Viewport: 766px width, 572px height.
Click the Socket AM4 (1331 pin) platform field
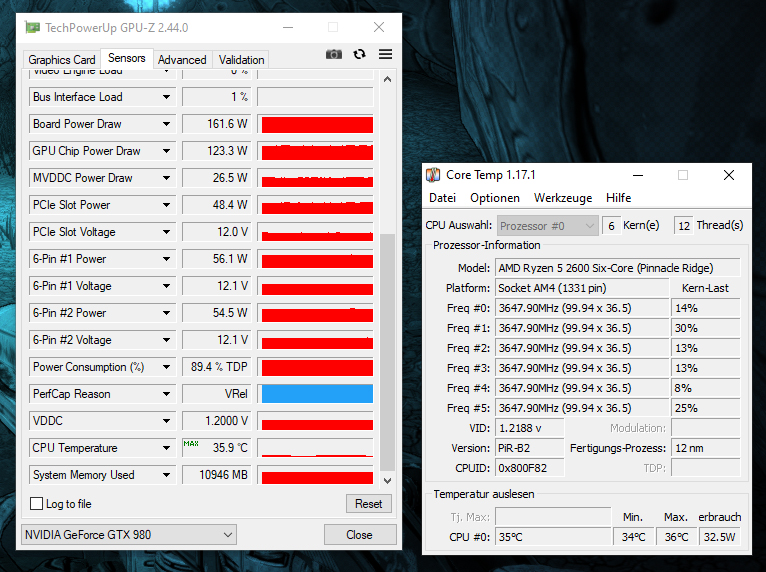tap(581, 288)
